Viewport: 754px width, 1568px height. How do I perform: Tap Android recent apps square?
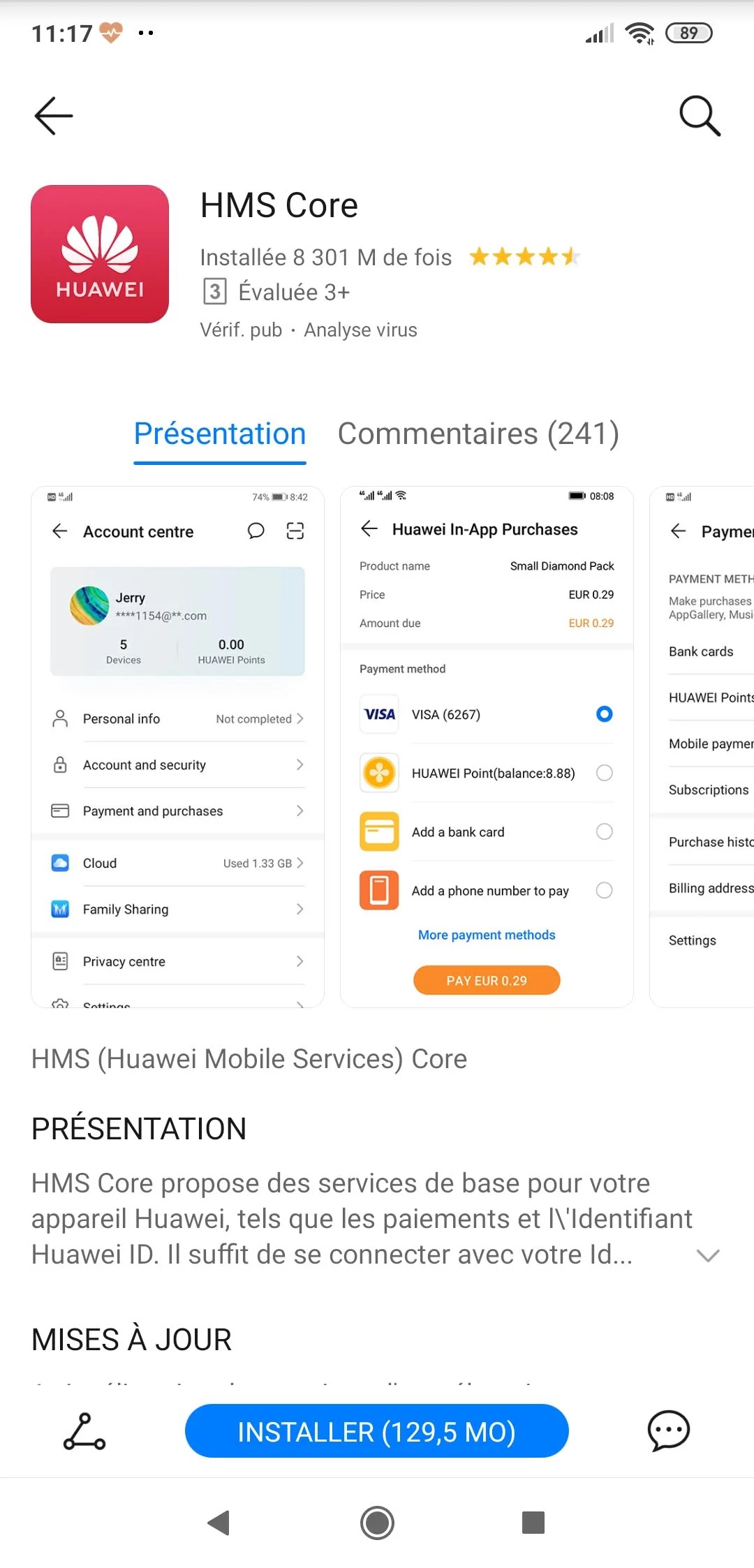pos(533,1523)
